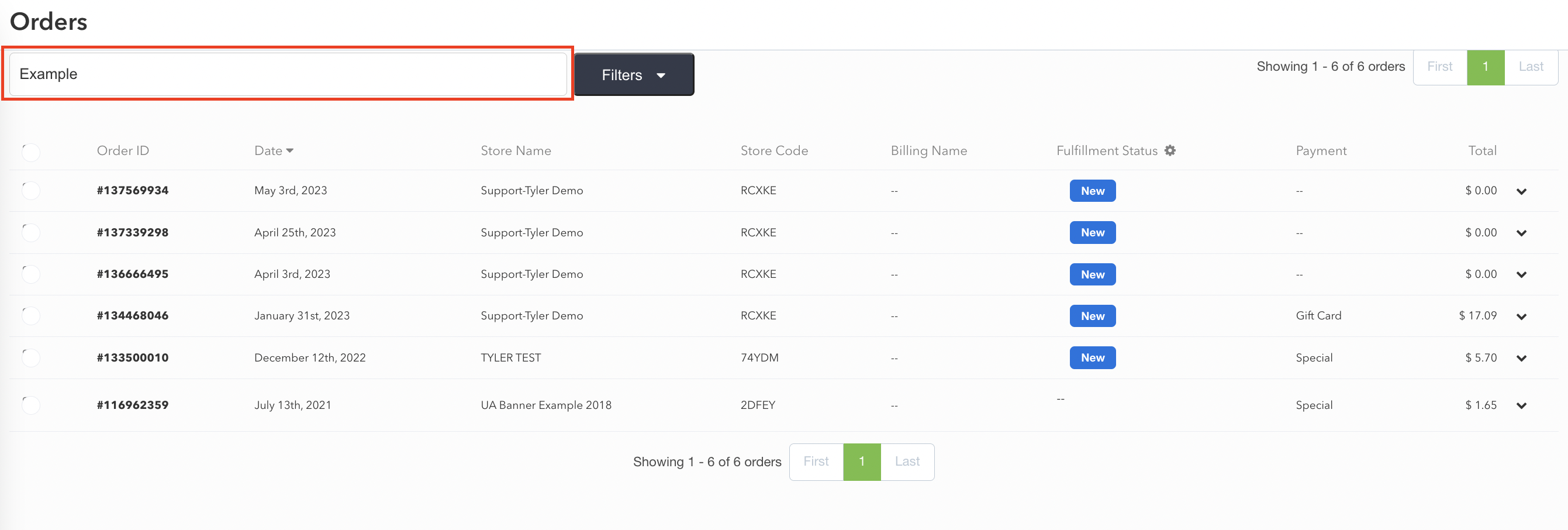
Task: Click New status badge for #133500010
Action: click(x=1093, y=357)
